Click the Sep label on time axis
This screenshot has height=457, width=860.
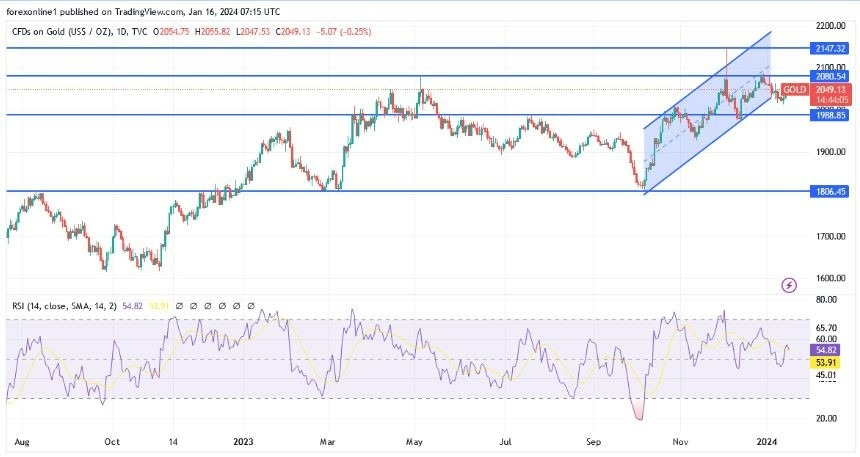593,442
